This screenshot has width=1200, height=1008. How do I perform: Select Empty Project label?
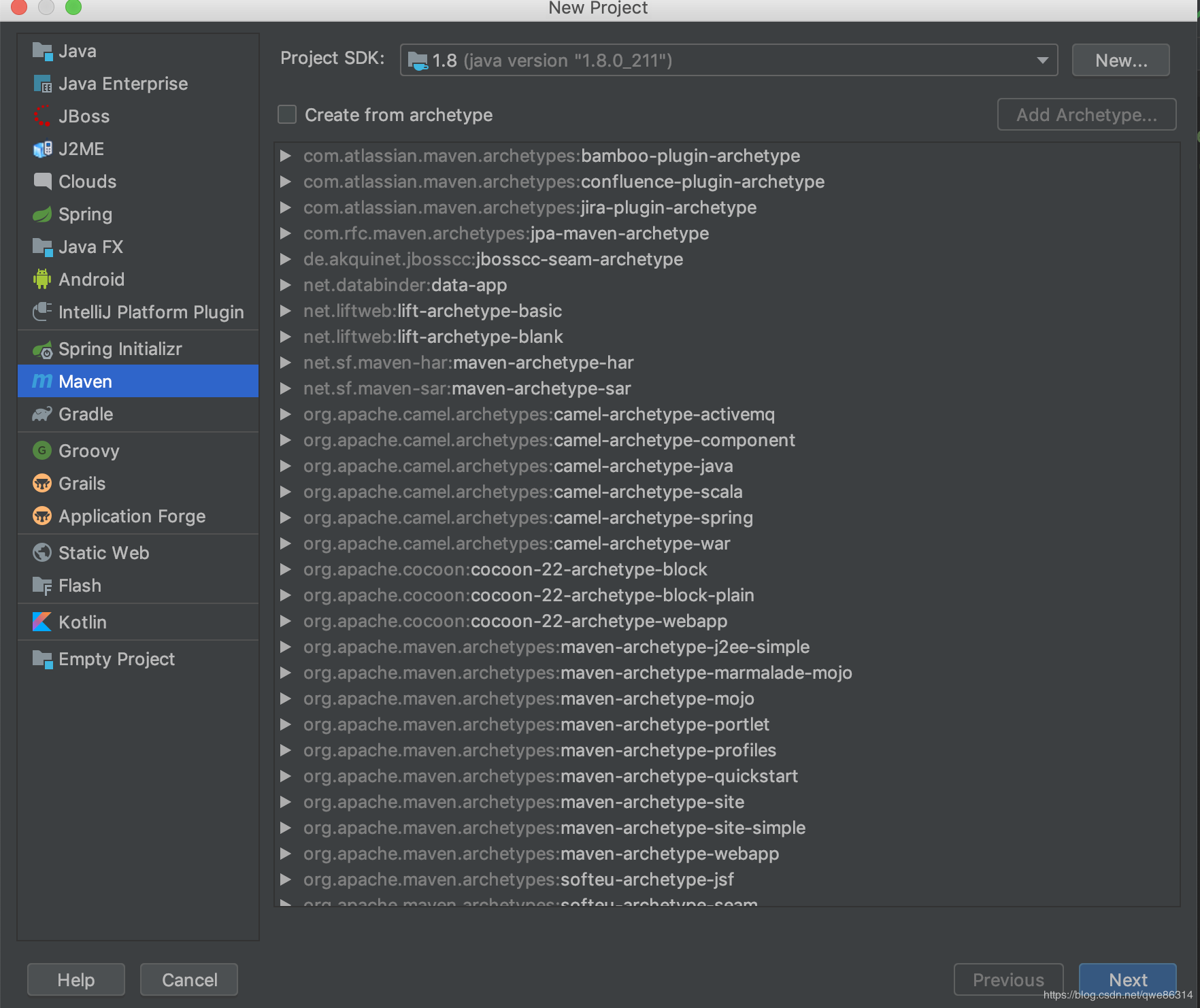116,659
